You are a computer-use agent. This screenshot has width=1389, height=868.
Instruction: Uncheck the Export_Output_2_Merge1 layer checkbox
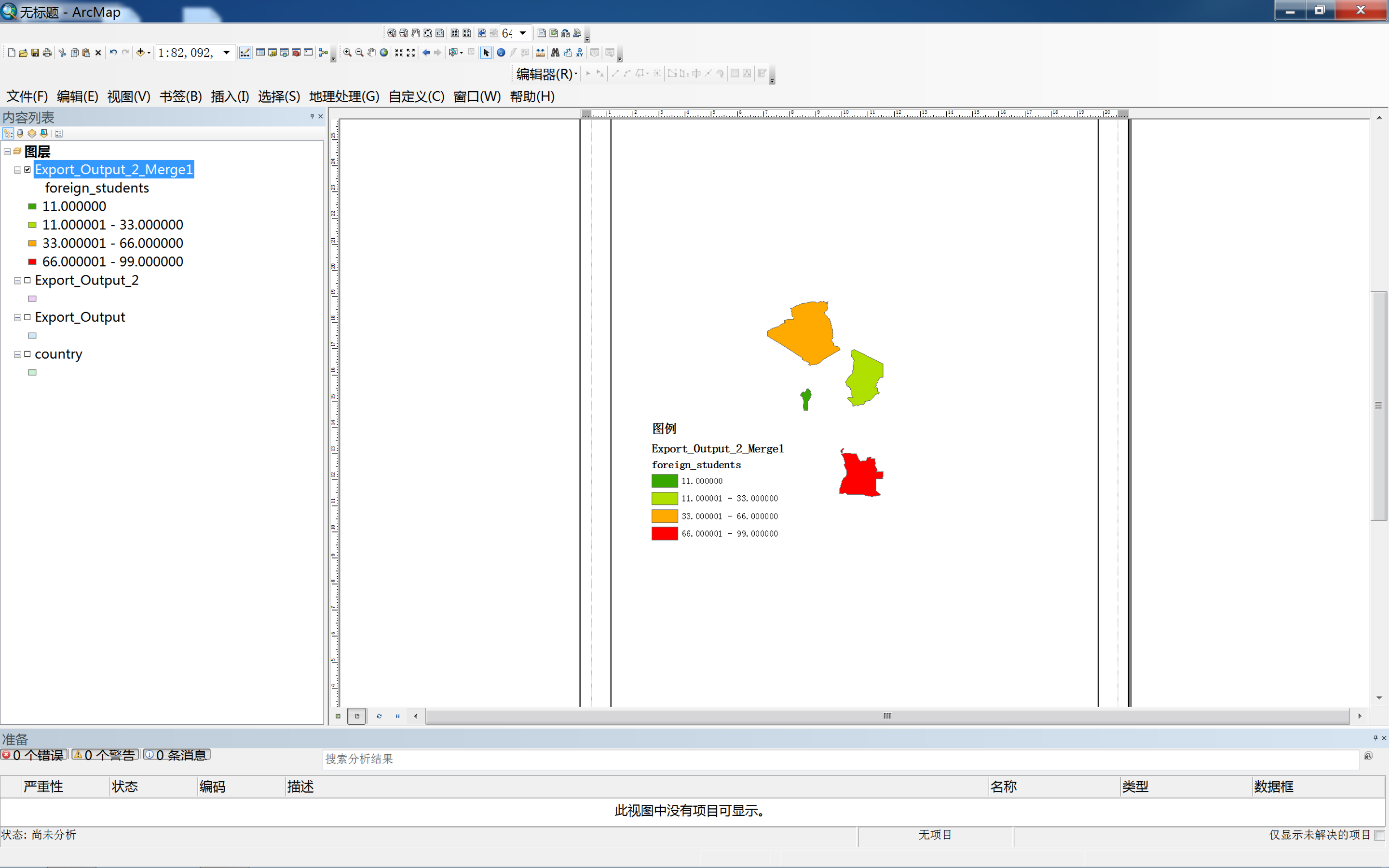[27, 169]
